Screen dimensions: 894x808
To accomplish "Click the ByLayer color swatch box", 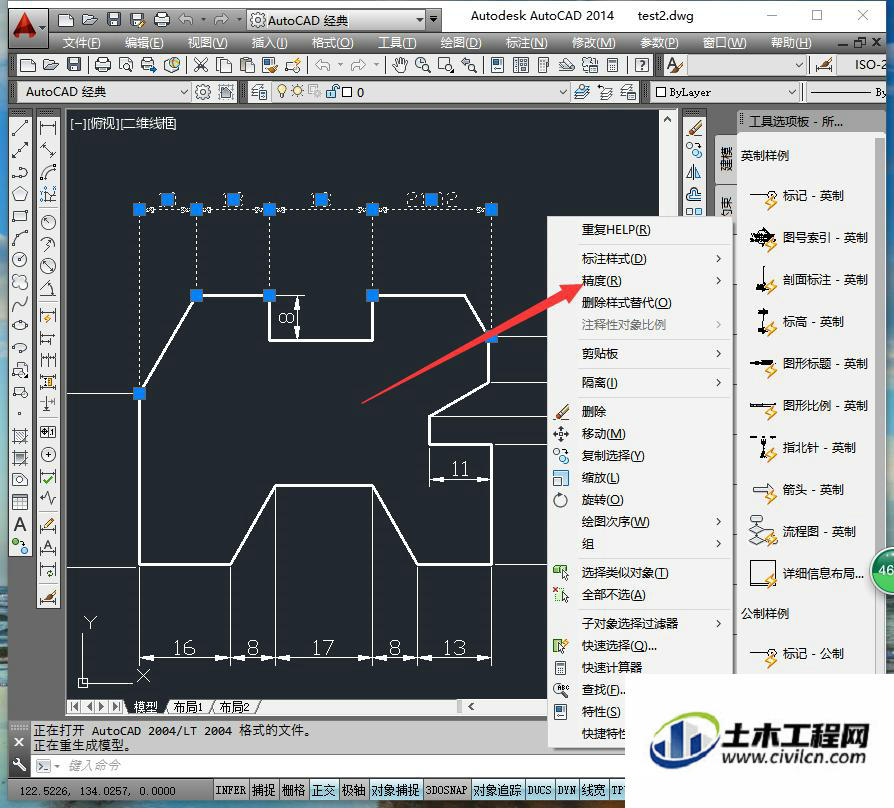I will click(x=661, y=92).
